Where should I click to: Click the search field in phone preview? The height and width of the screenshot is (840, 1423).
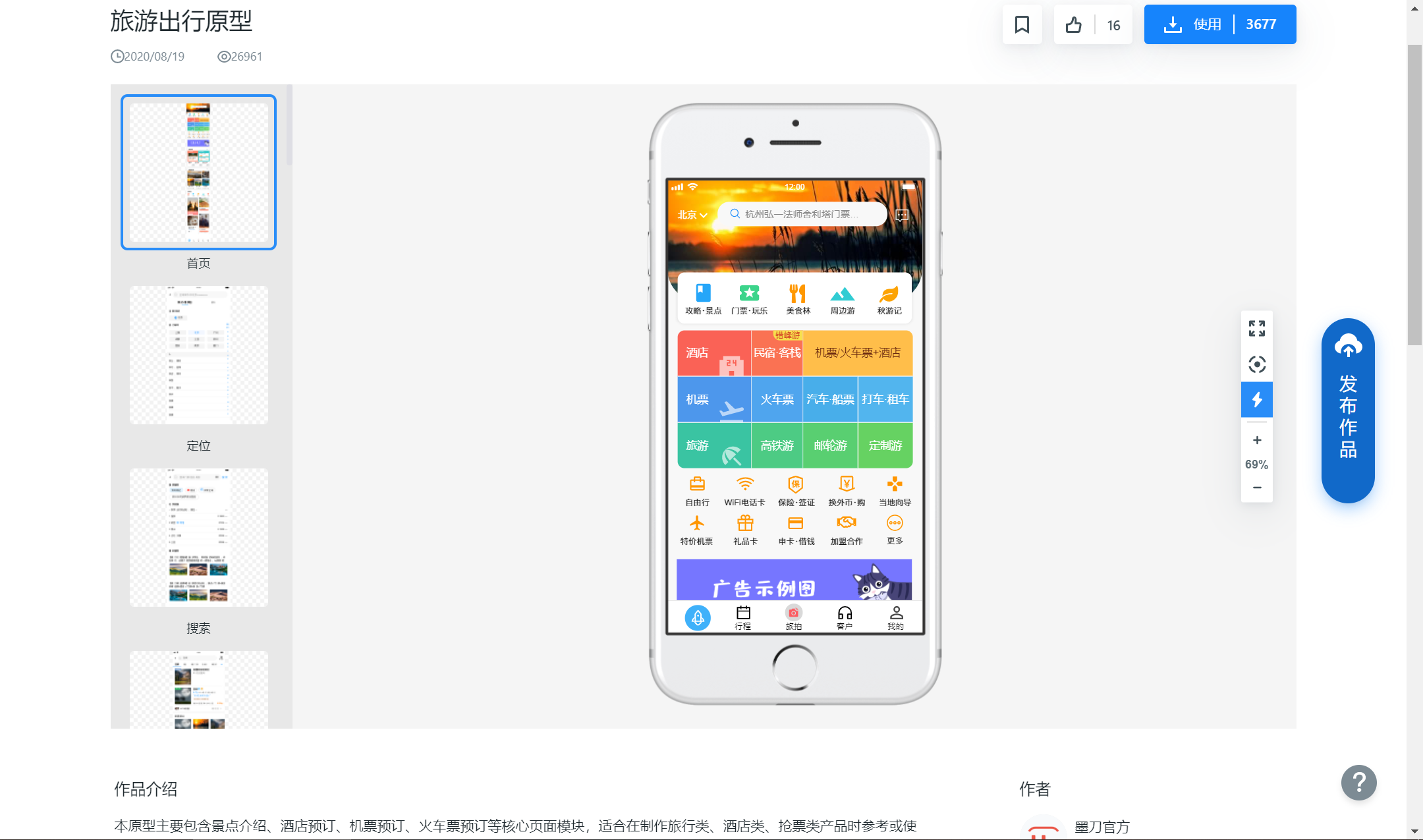click(801, 214)
